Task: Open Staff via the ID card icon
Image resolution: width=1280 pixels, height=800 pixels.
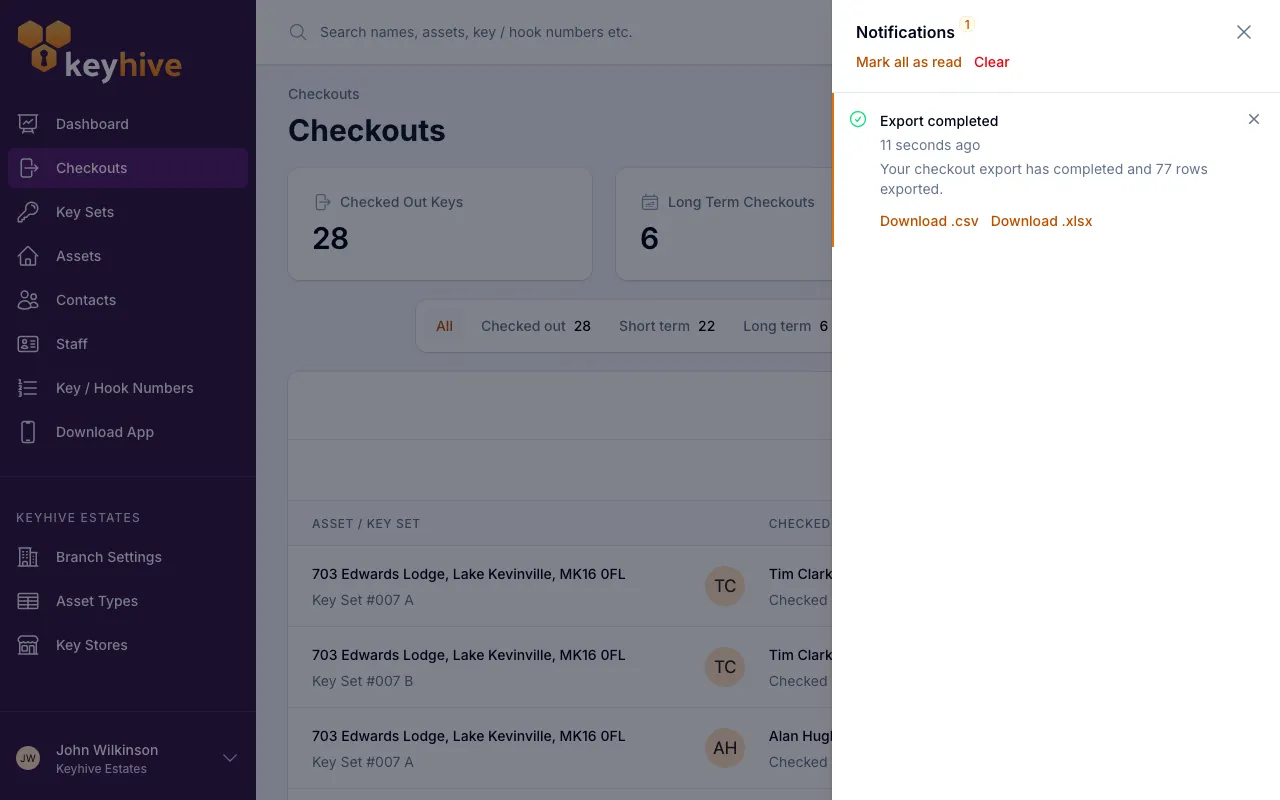Action: tap(28, 344)
